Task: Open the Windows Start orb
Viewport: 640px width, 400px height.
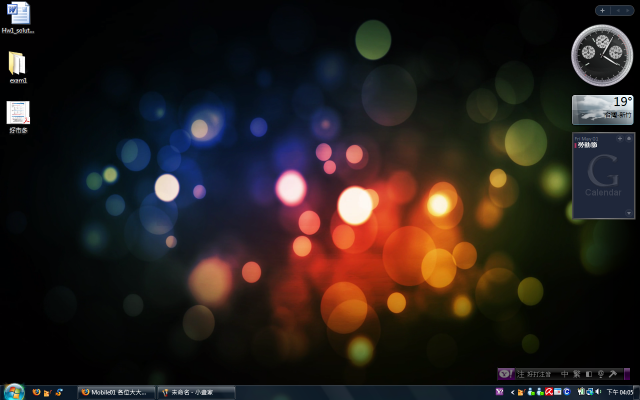Action: click(14, 392)
